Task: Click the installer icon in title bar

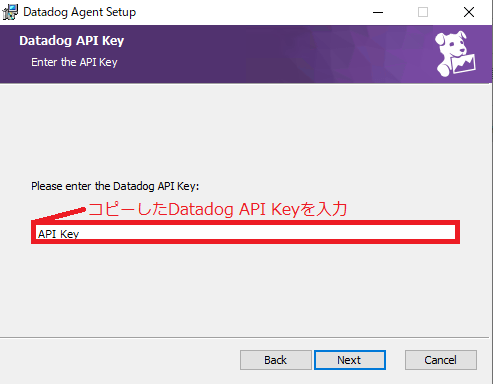Action: click(x=10, y=12)
